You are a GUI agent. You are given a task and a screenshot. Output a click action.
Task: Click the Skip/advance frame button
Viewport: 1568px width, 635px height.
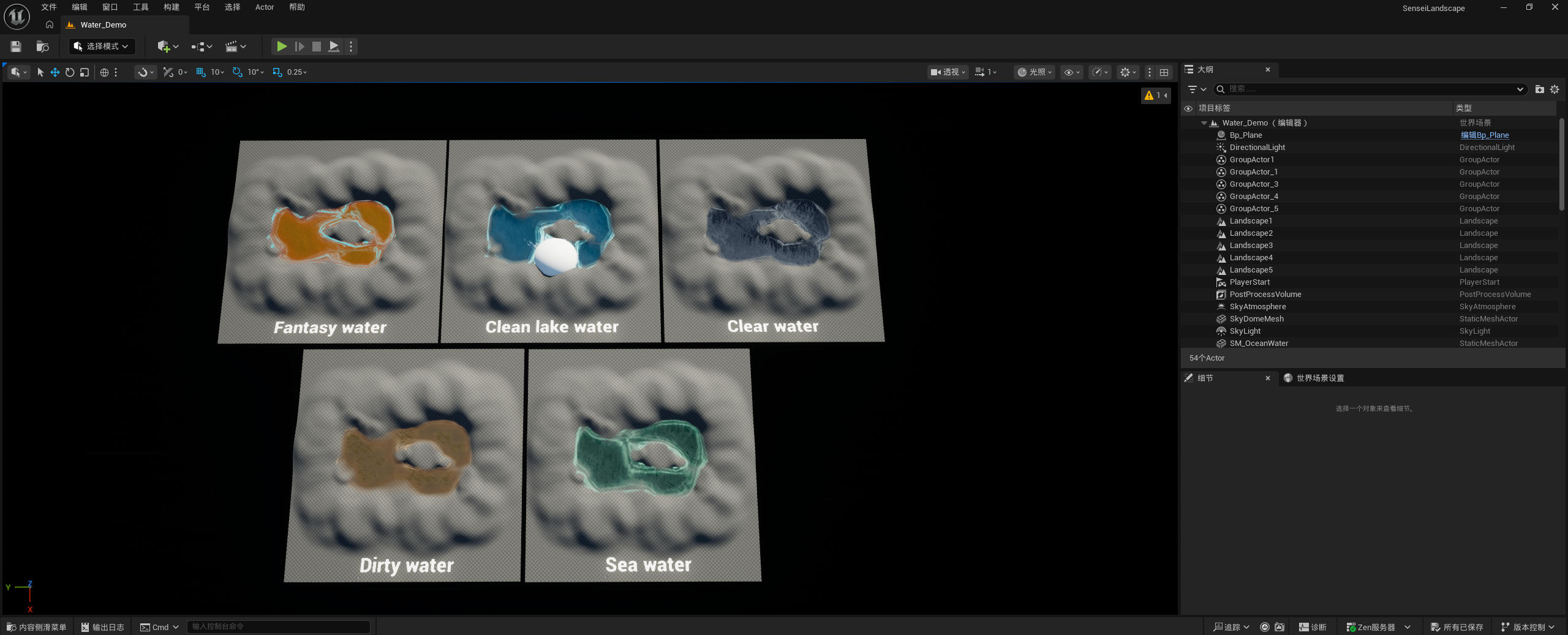point(299,47)
